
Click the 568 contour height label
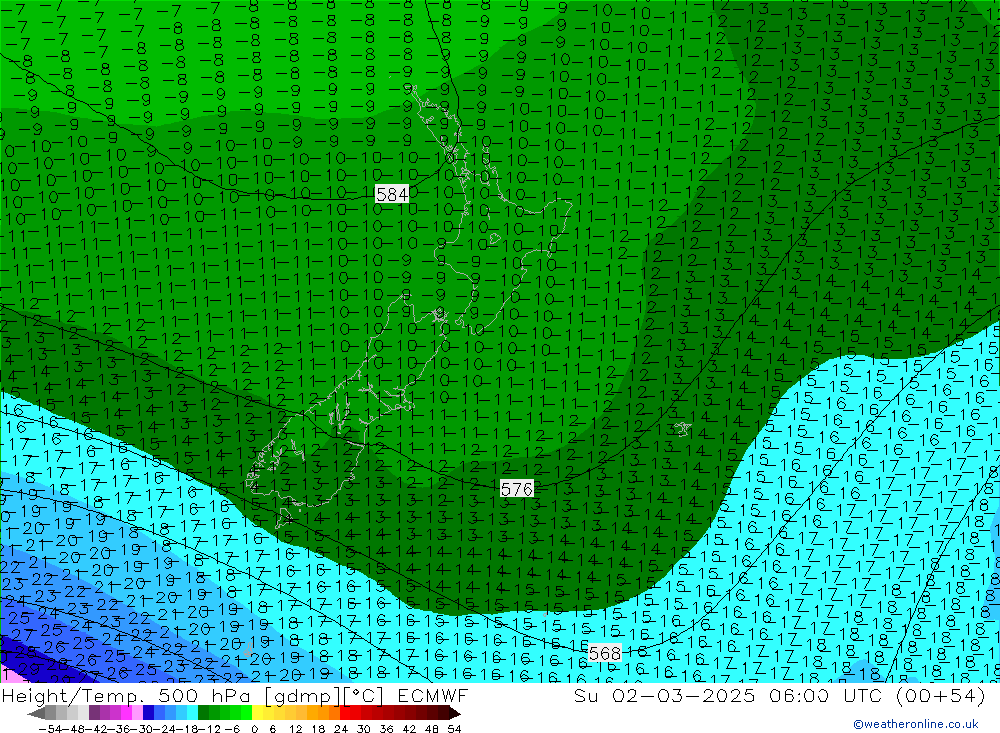tap(604, 653)
